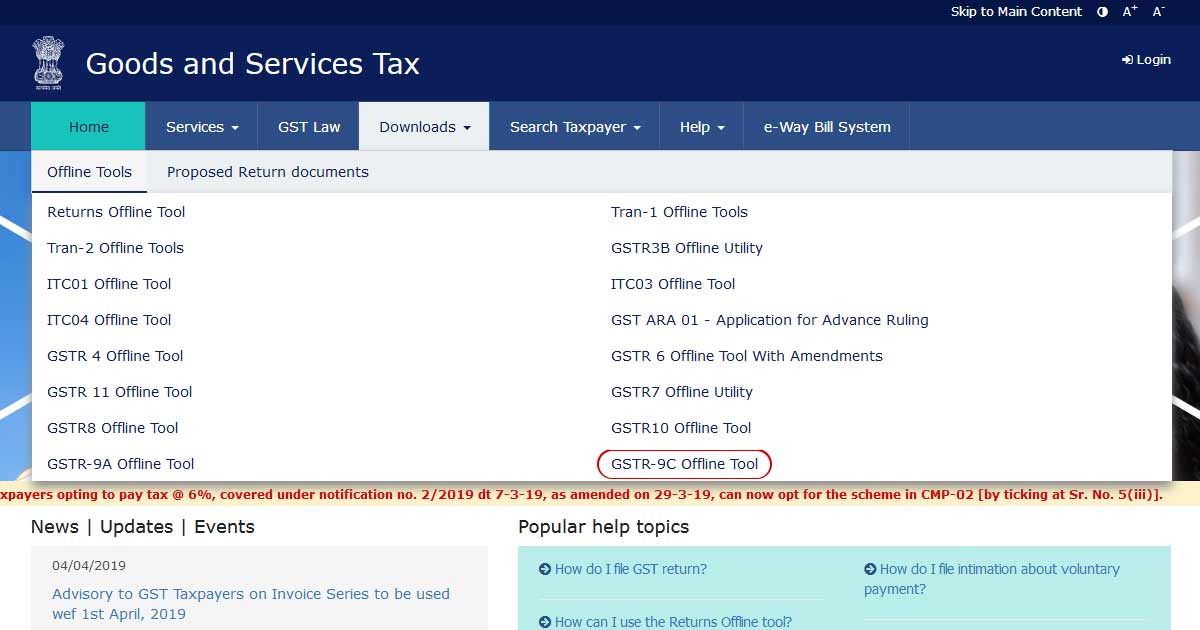Toggle the high contrast display icon
The height and width of the screenshot is (630, 1200).
(x=1101, y=11)
